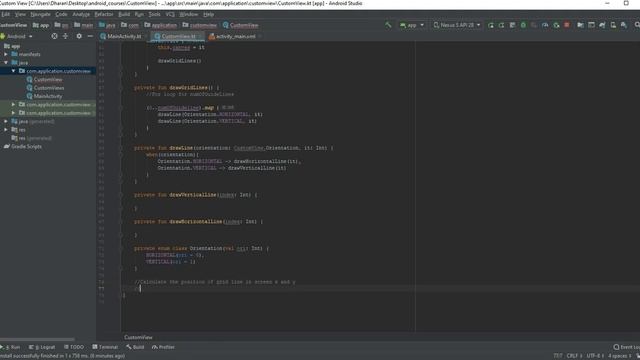
Task: Switch to the activity_main.xml tab
Action: pos(235,36)
